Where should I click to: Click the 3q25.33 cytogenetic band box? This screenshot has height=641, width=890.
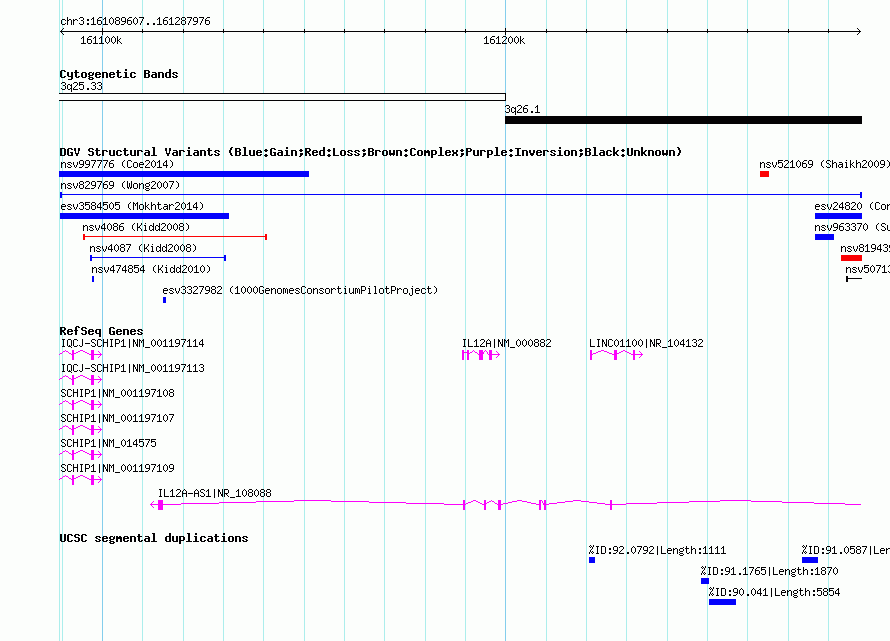click(282, 97)
